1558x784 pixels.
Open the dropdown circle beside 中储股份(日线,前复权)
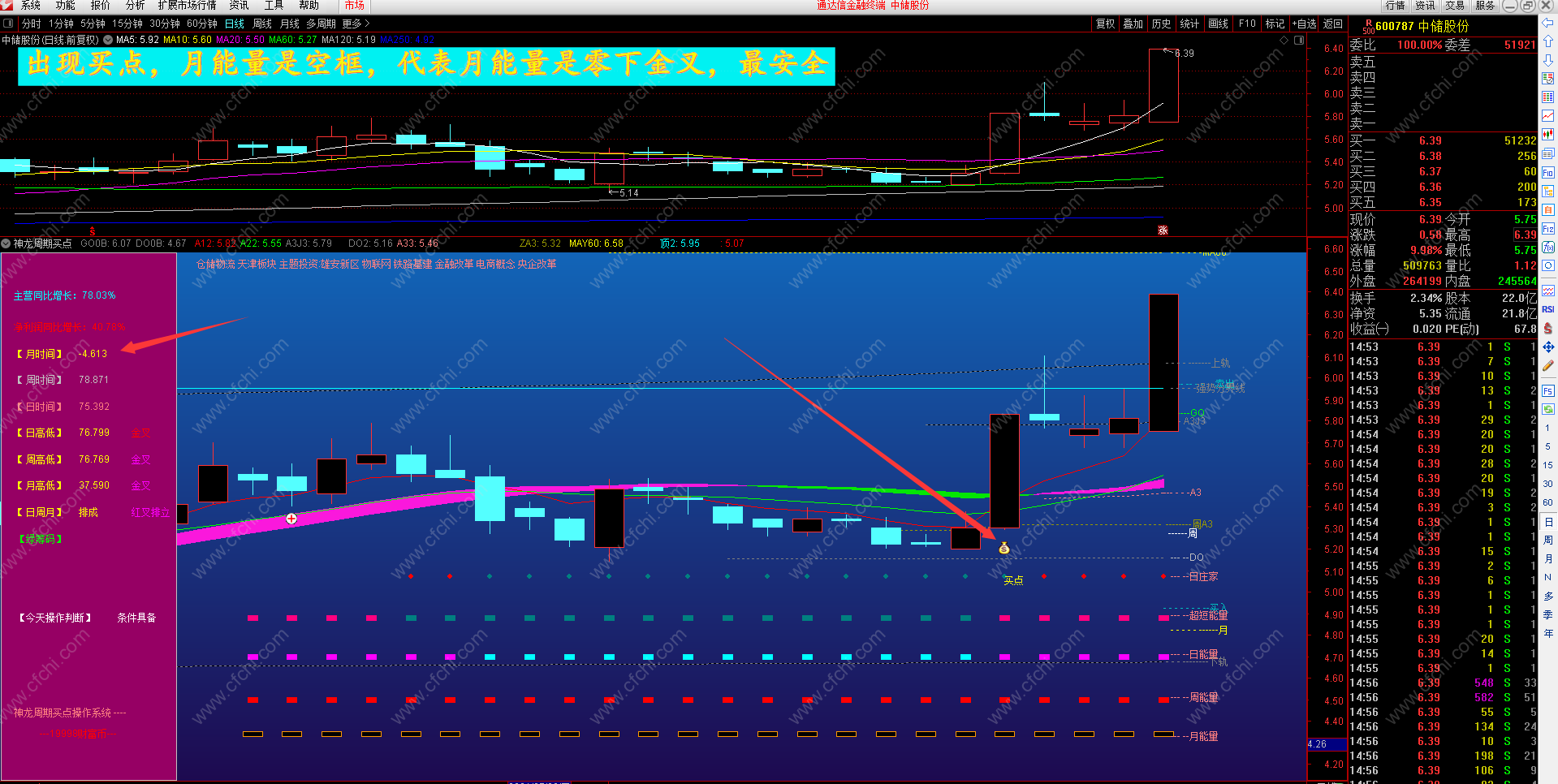108,39
